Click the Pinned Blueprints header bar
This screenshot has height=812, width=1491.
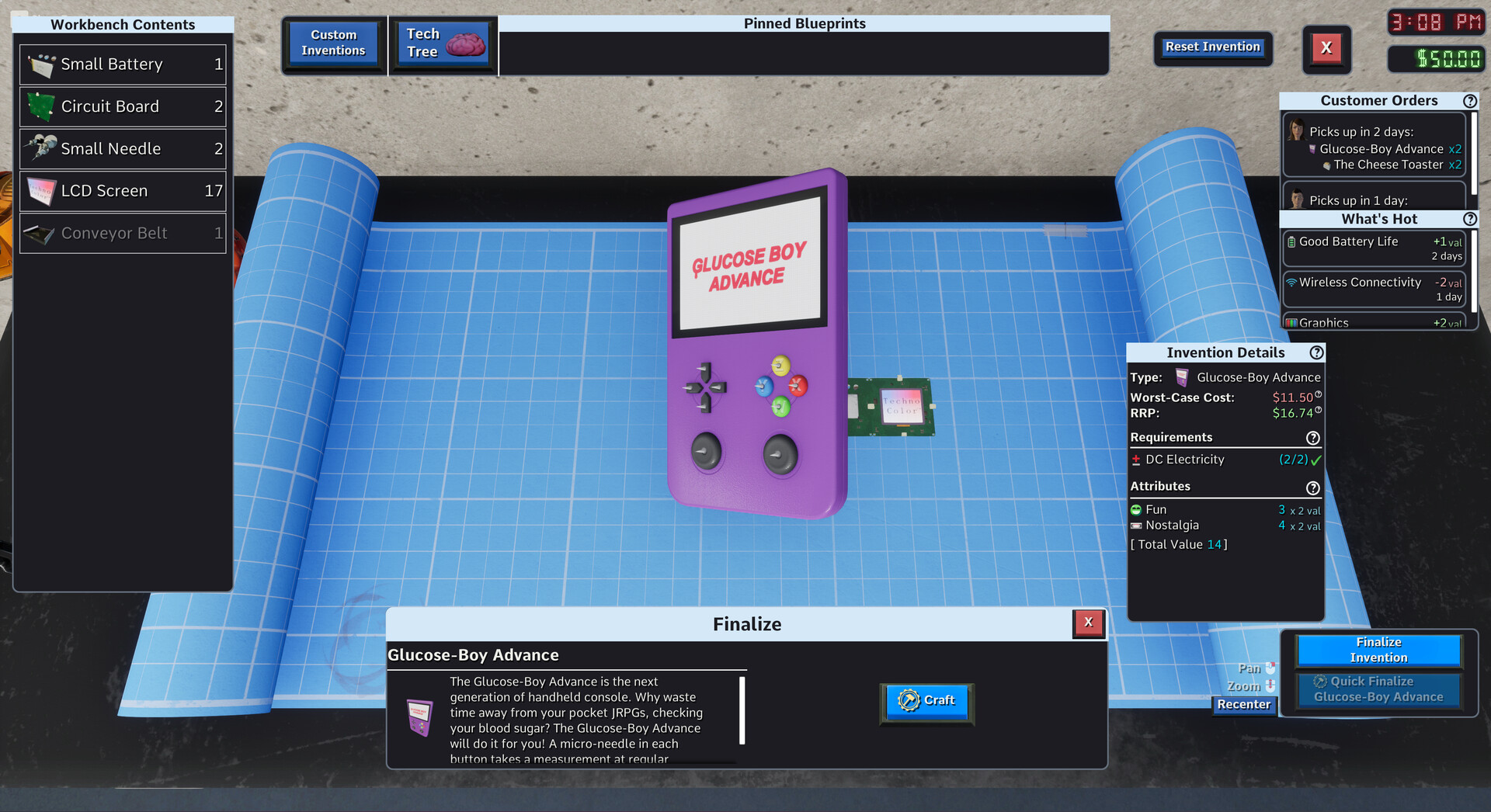[805, 24]
